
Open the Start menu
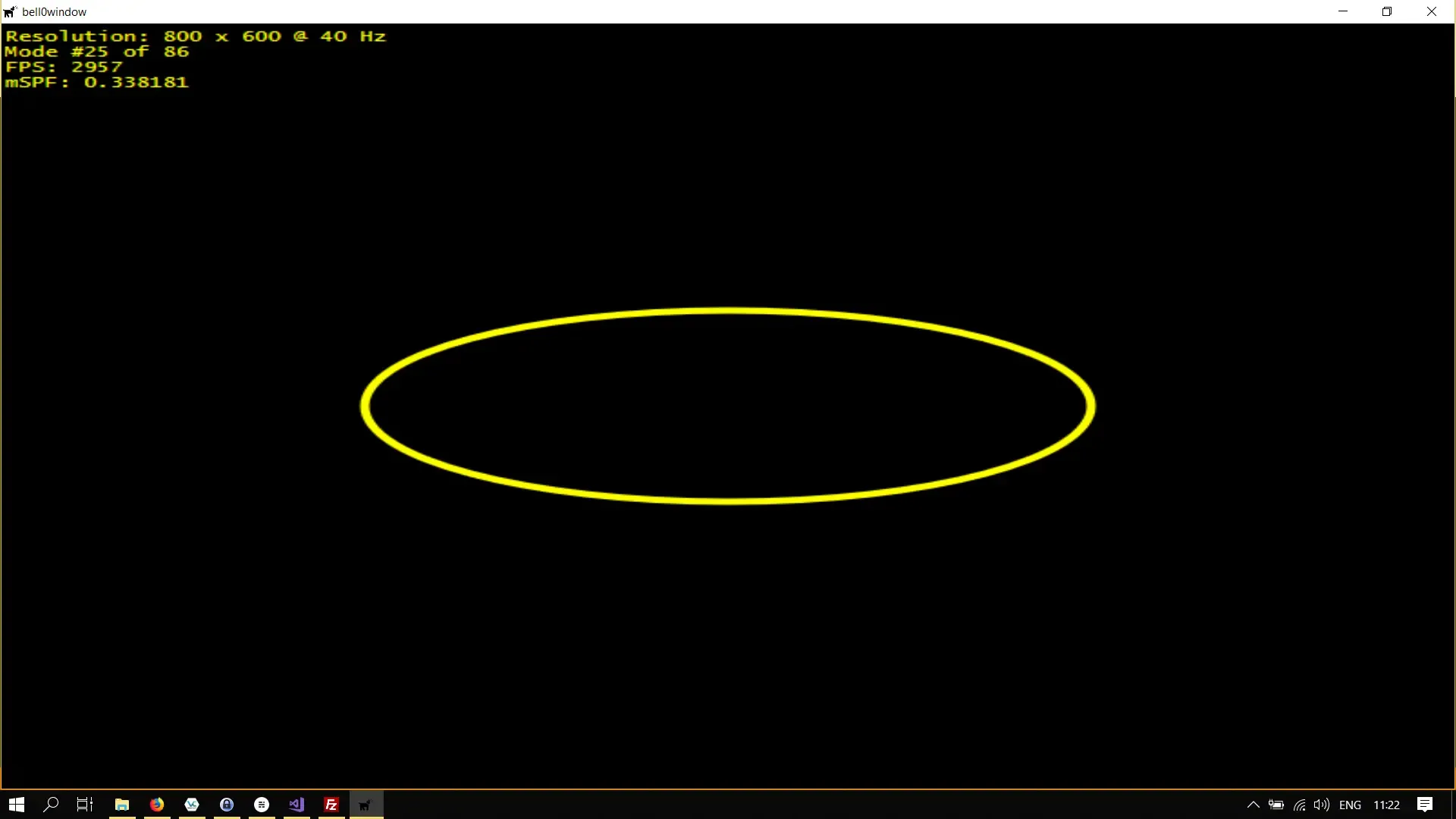(16, 805)
